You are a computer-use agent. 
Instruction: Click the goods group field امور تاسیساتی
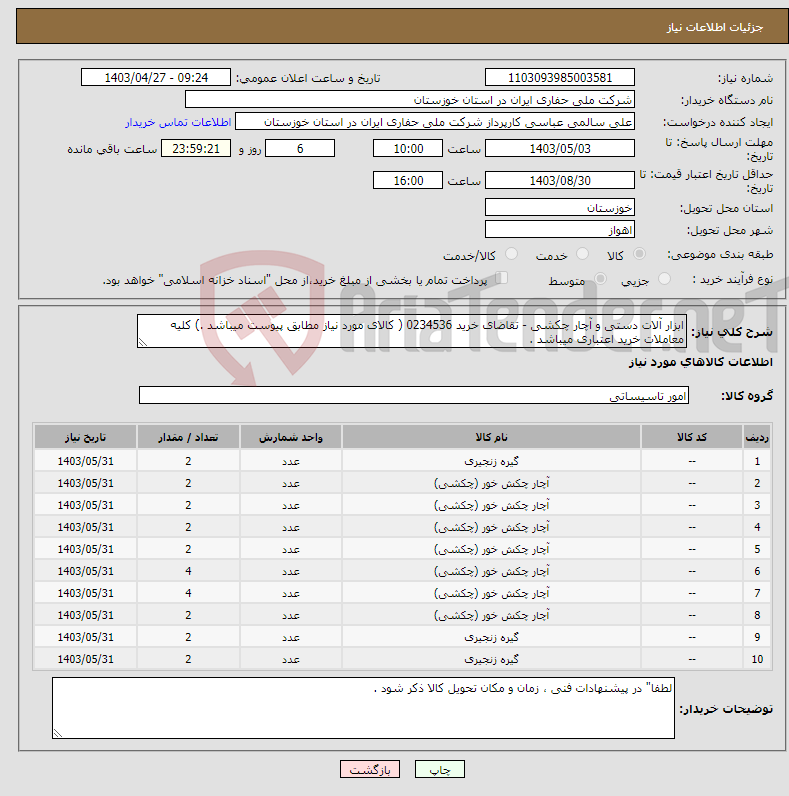pos(414,395)
